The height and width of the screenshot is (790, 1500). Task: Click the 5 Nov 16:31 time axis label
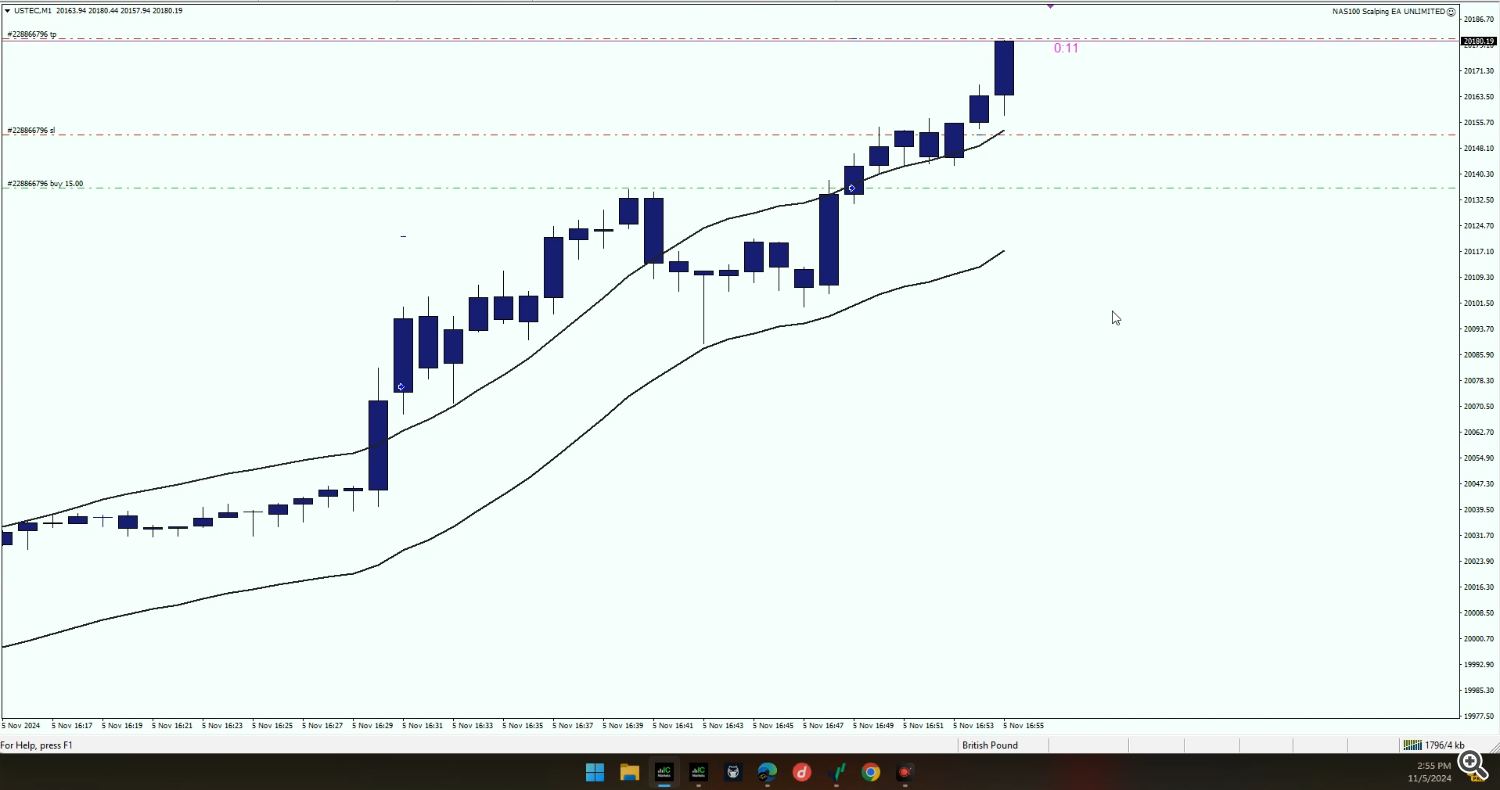point(422,725)
